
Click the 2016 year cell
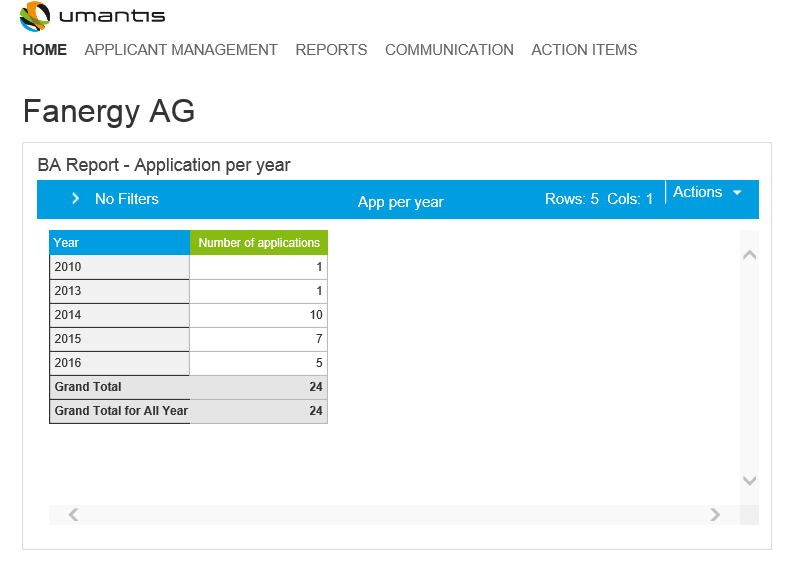(x=119, y=363)
